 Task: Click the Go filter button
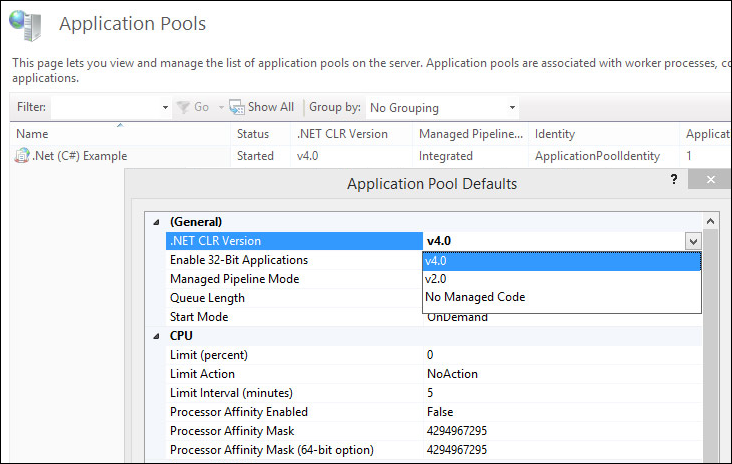click(x=192, y=107)
